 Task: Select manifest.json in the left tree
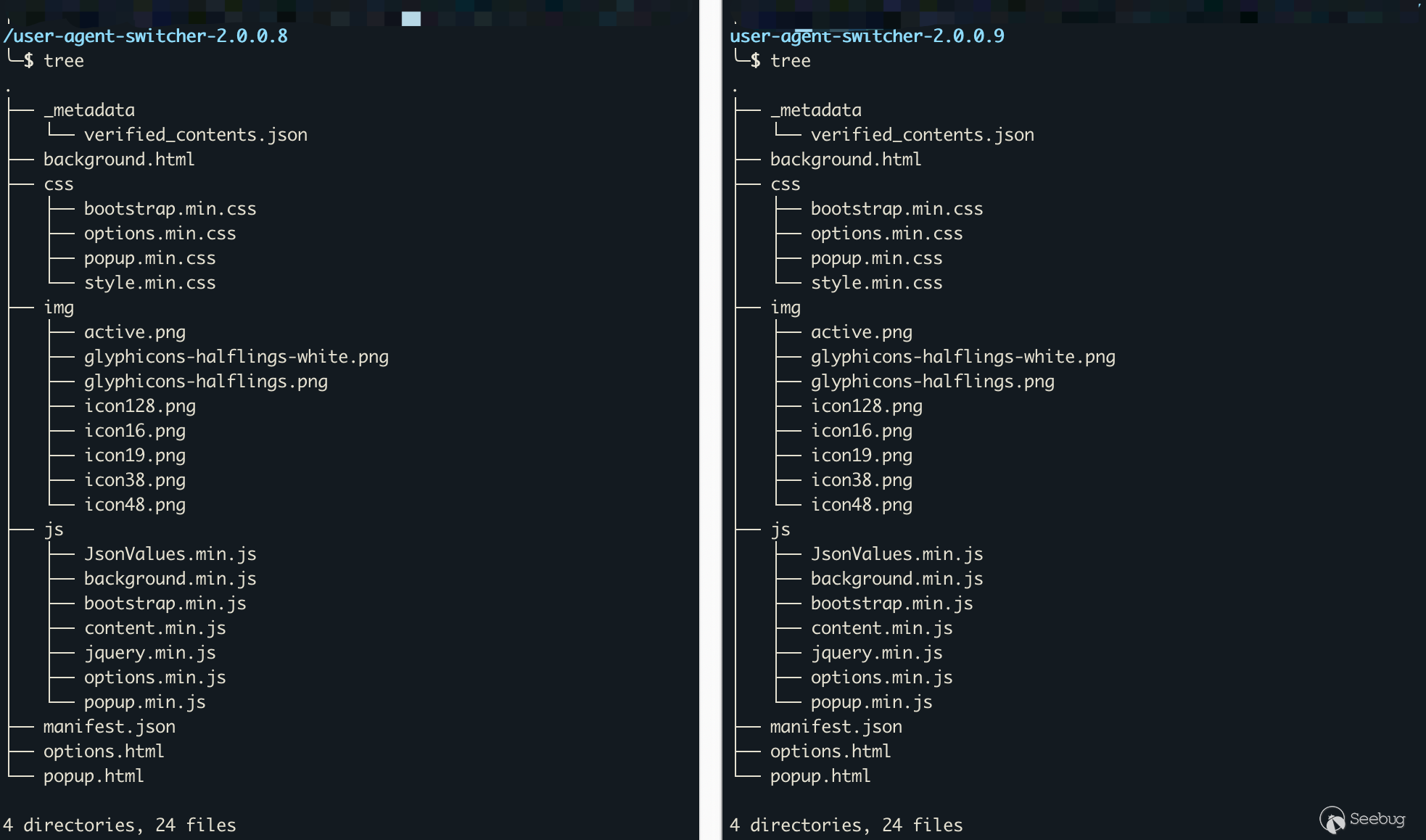[109, 726]
